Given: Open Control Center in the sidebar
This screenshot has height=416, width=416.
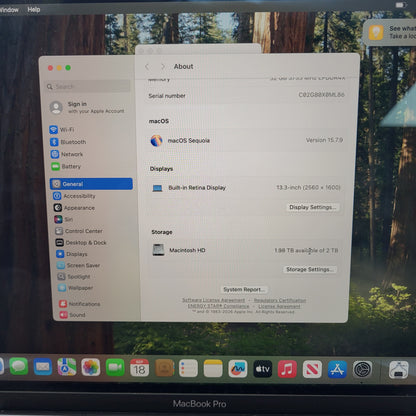Looking at the screenshot, I should click(79, 231).
